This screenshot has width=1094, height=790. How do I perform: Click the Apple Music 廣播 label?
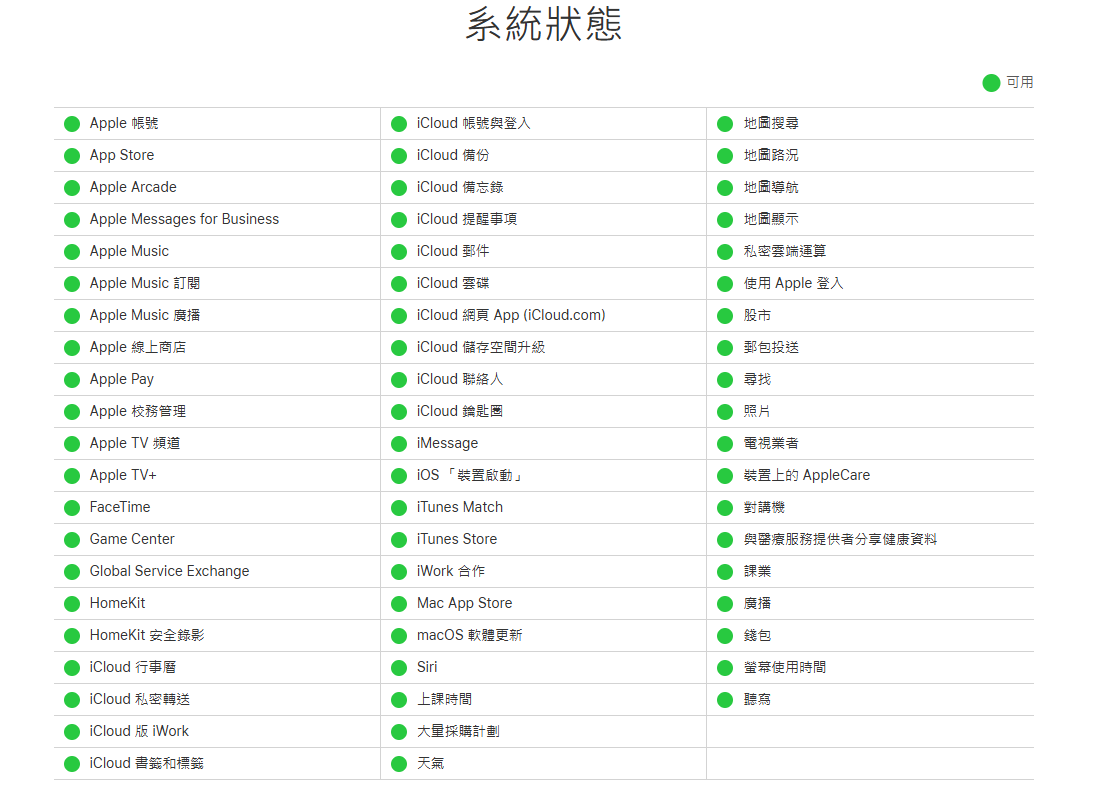(x=145, y=315)
